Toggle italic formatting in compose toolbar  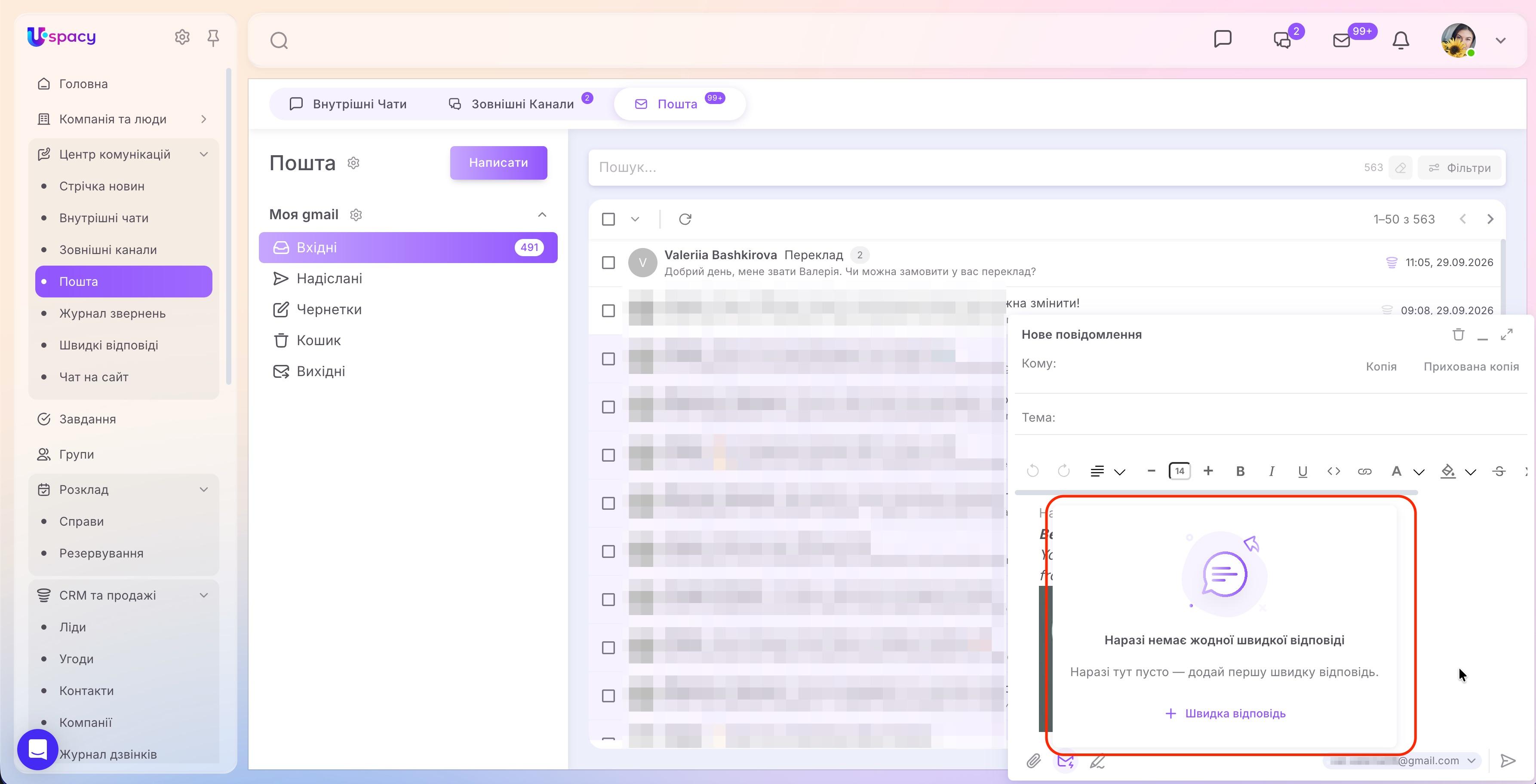1271,472
